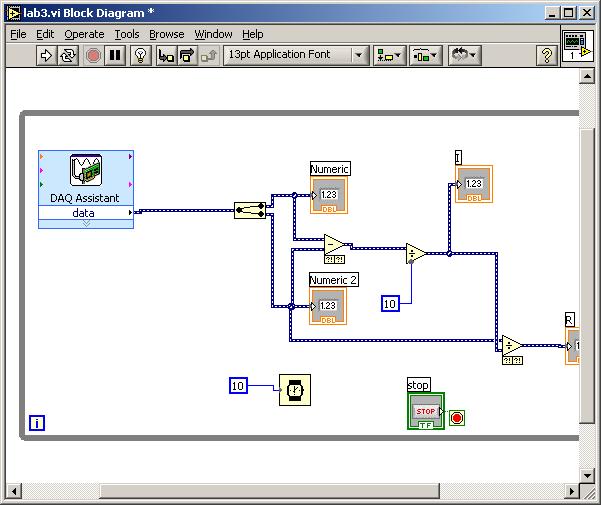Click the horizontal scrollbar right arrow

[571, 491]
